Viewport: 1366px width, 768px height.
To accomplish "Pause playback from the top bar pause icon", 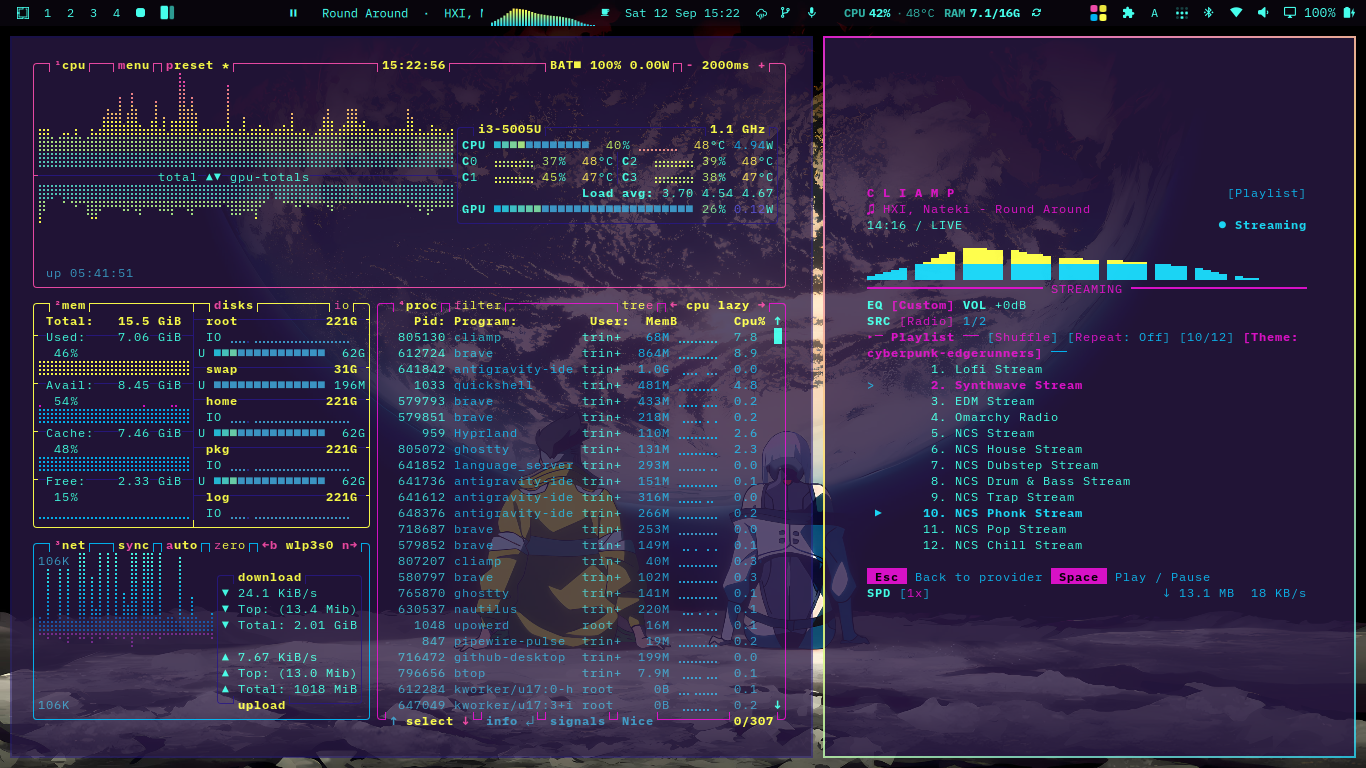I will tap(293, 13).
